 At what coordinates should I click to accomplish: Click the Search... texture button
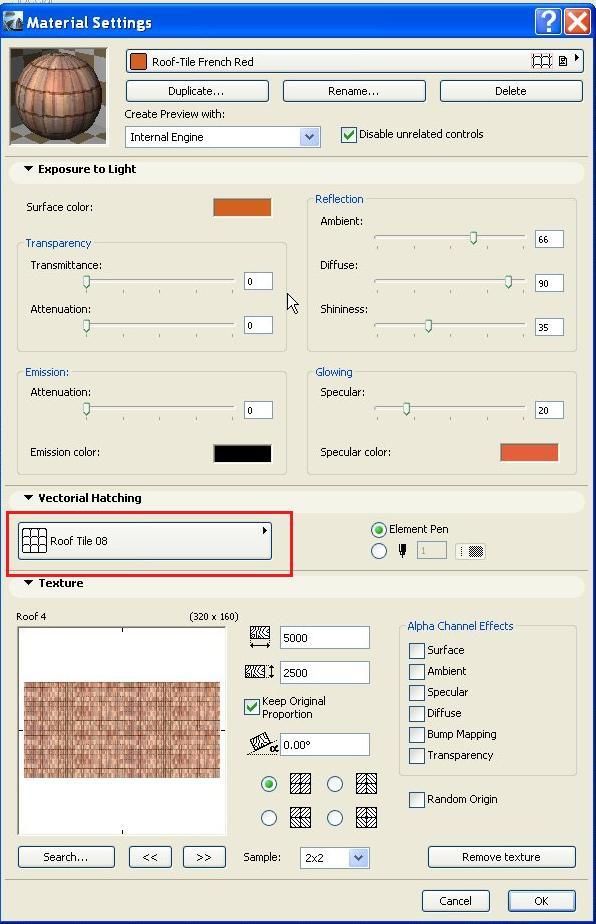[x=66, y=857]
